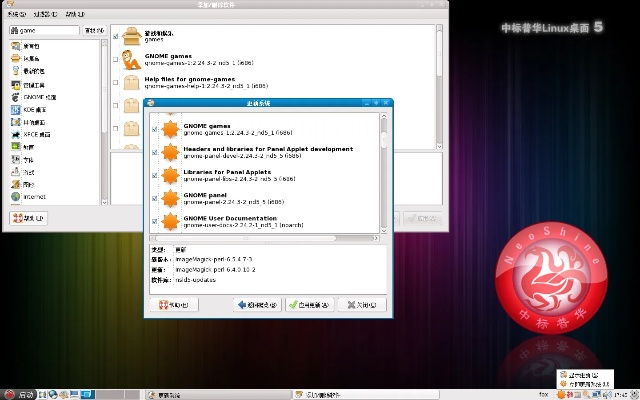
Task: Click the blue-arrow back to overview button
Action: (257, 305)
